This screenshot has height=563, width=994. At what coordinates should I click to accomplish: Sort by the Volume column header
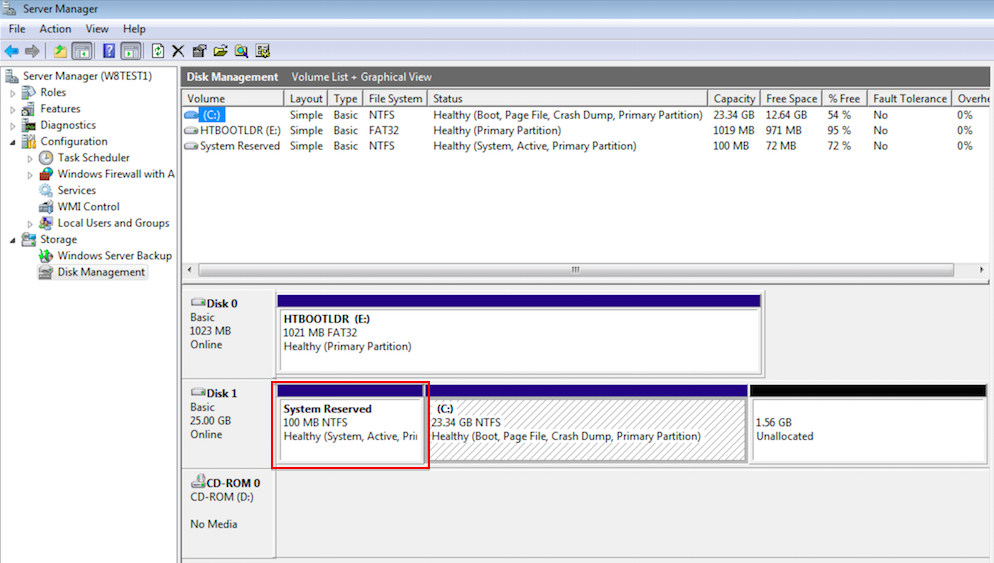click(233, 98)
